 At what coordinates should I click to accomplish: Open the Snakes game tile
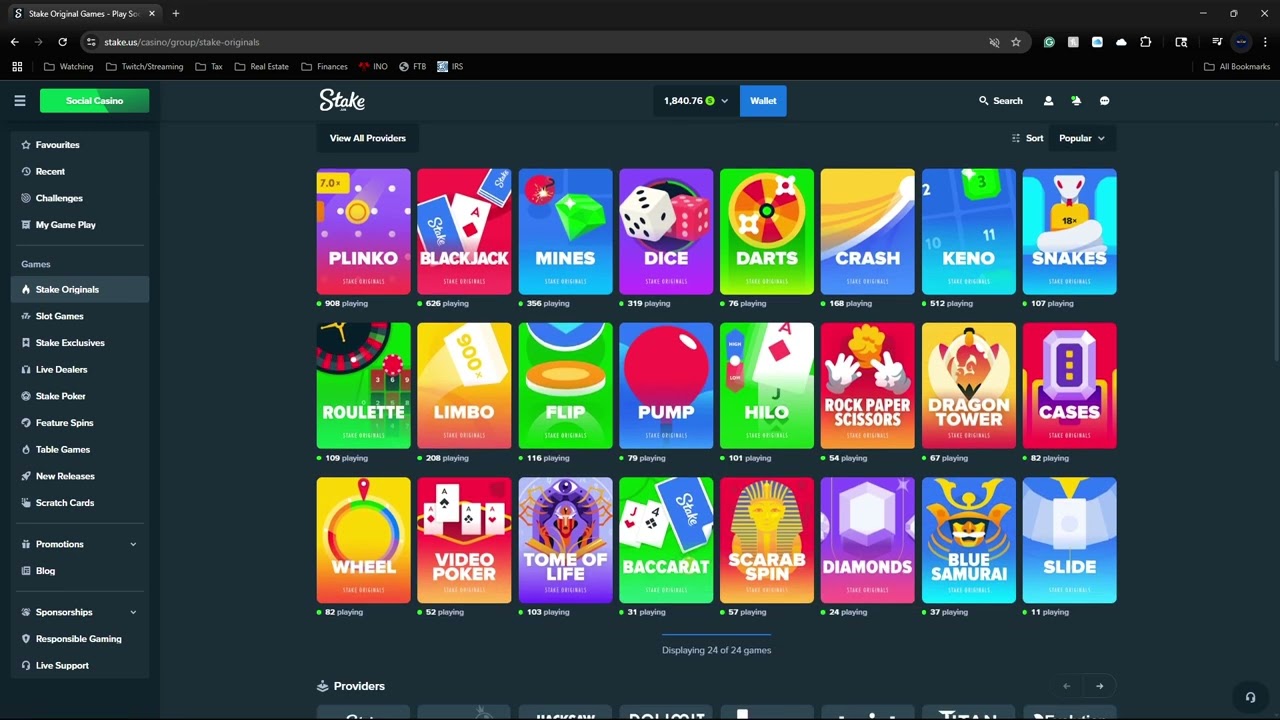(x=1069, y=232)
